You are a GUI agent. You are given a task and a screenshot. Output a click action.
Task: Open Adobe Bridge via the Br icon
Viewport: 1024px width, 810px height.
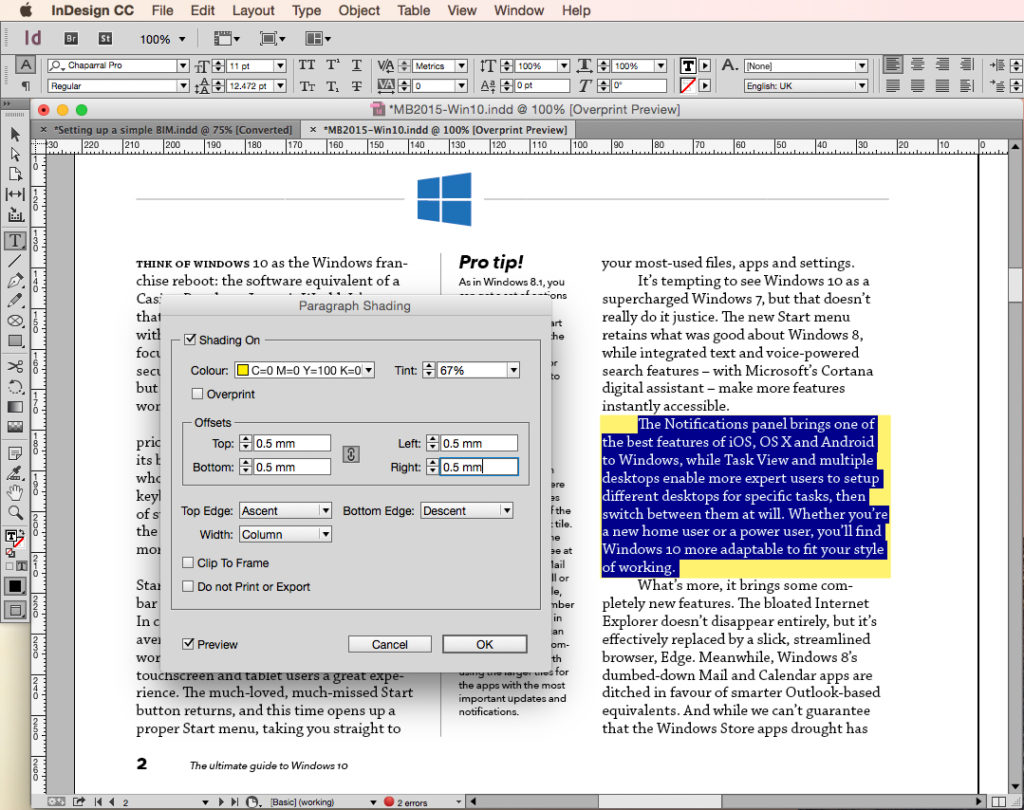70,38
